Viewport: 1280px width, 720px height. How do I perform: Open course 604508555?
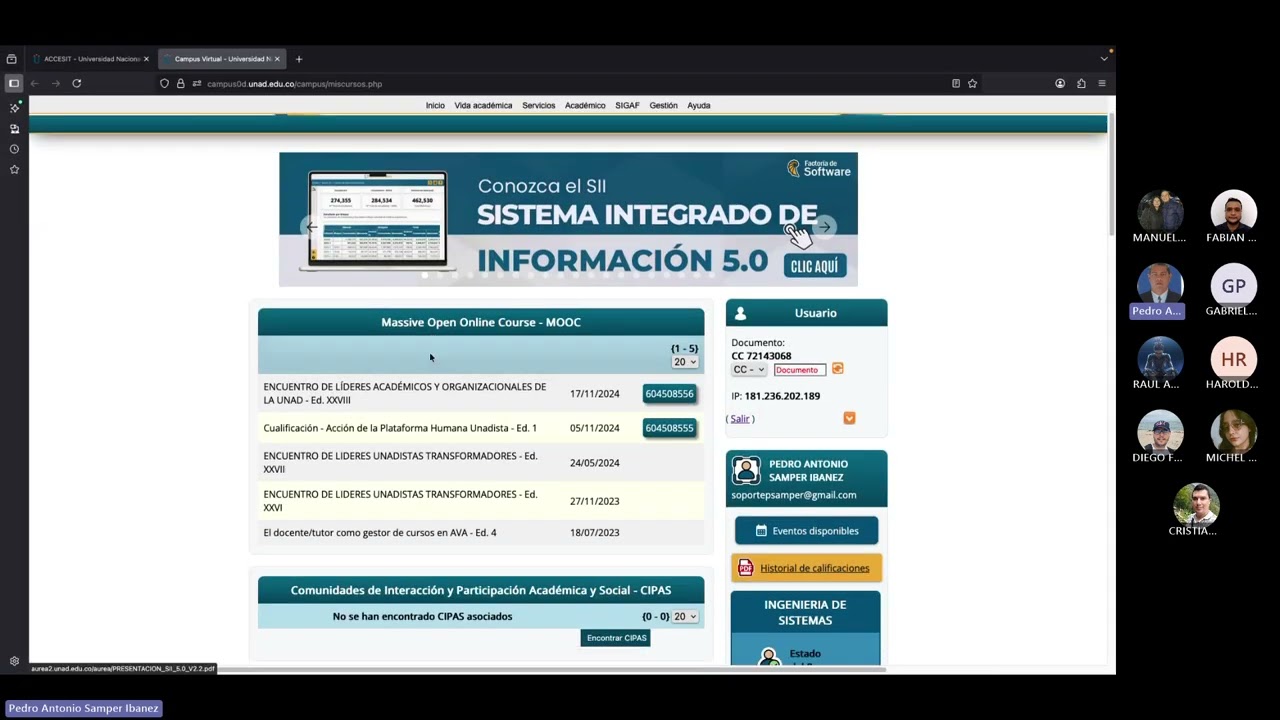click(669, 428)
